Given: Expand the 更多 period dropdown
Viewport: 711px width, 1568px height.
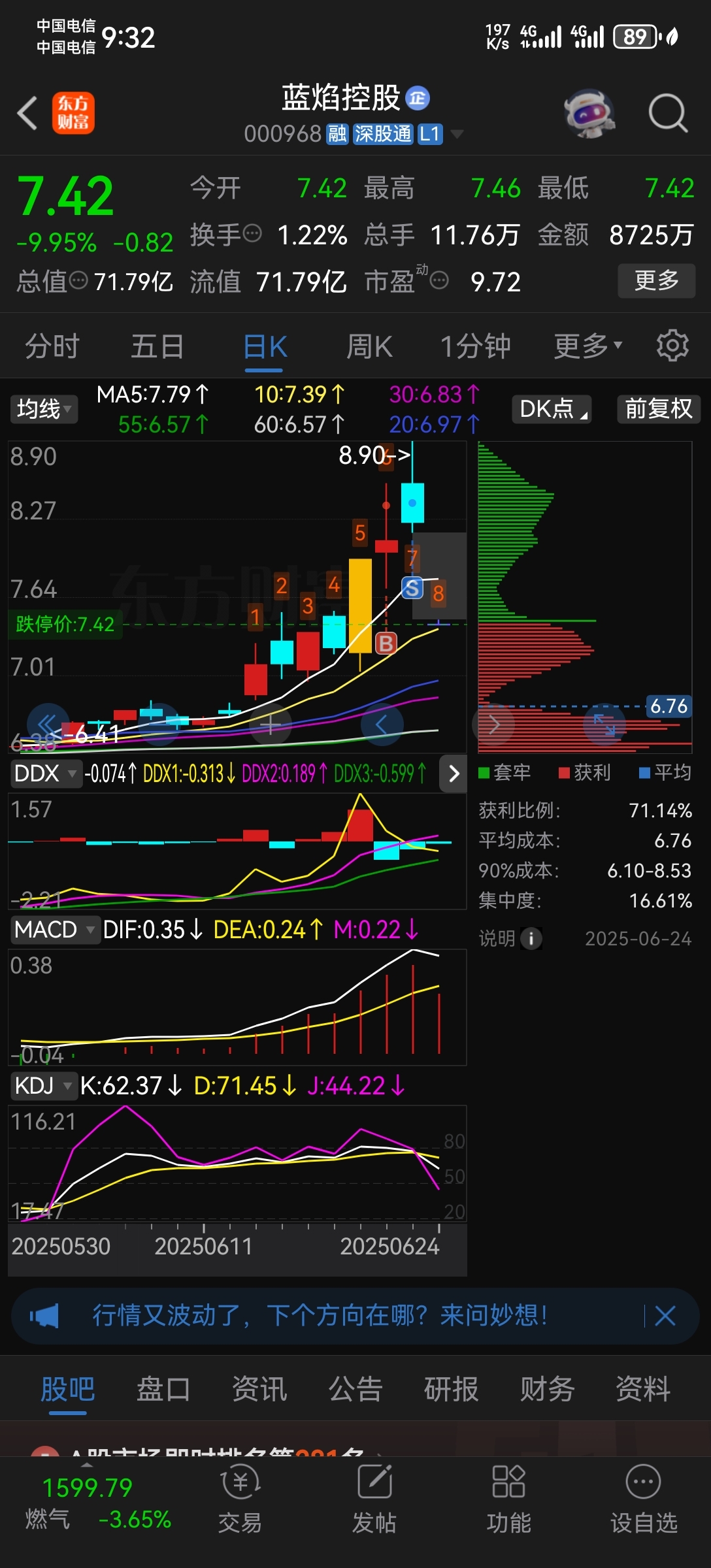Looking at the screenshot, I should (588, 346).
